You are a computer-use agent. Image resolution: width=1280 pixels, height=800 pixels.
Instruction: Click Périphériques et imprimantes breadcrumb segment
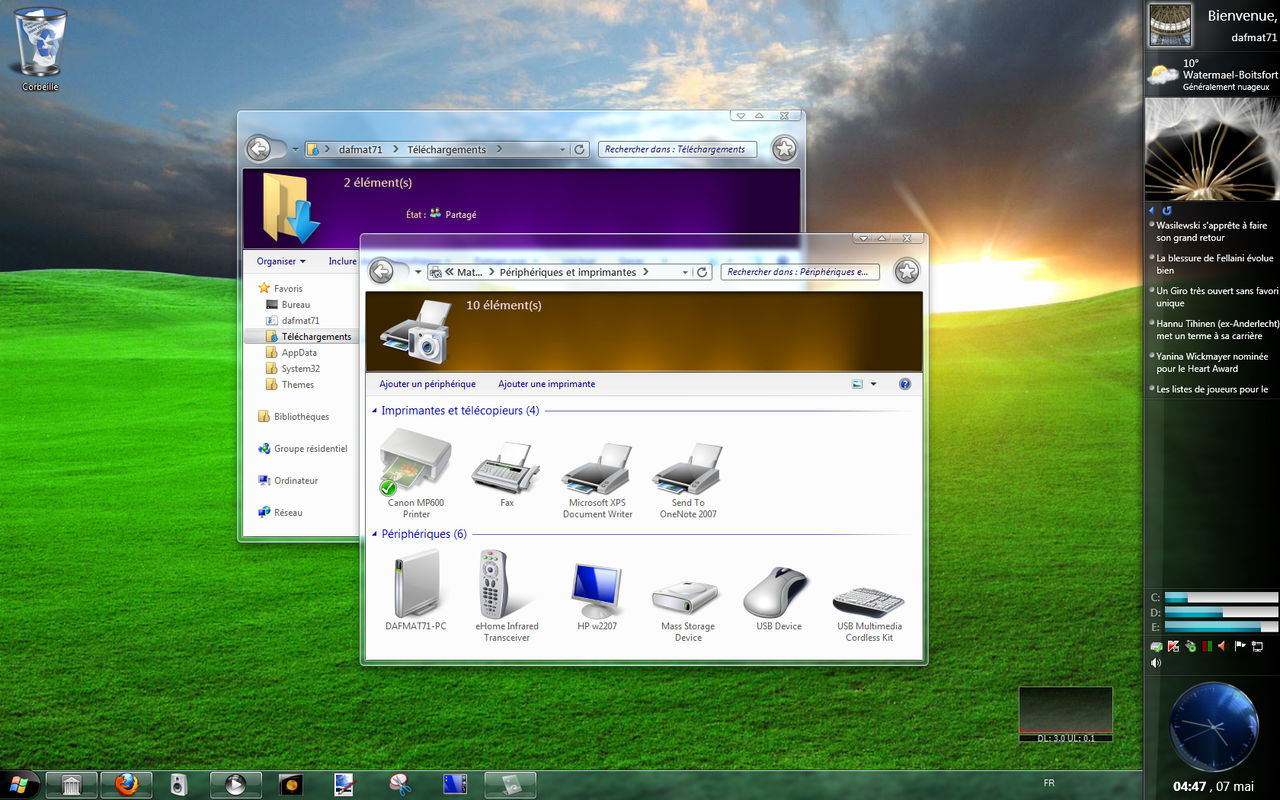[567, 272]
